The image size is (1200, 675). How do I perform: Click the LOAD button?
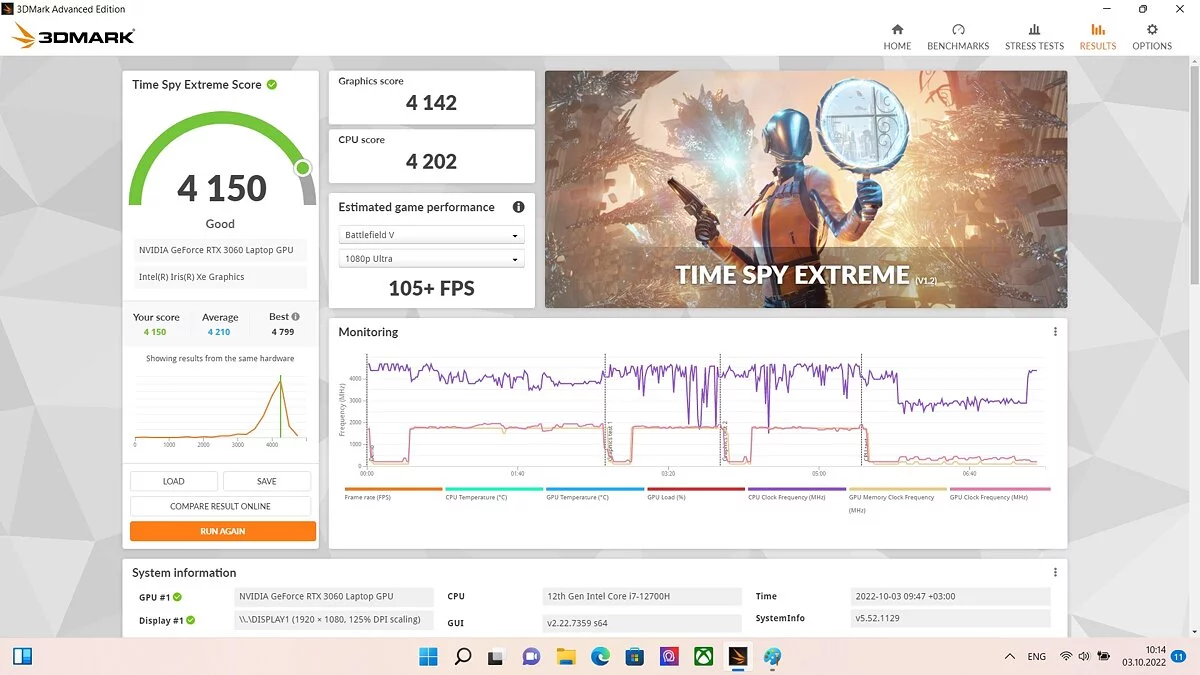click(x=174, y=481)
